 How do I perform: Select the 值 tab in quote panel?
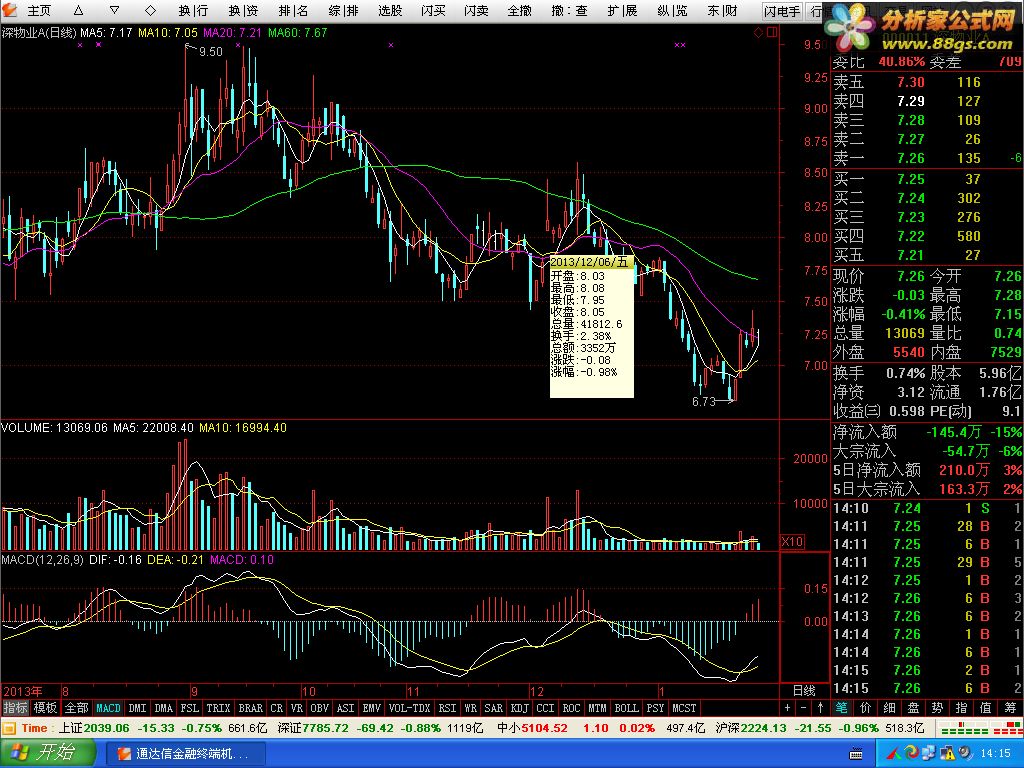[x=986, y=708]
